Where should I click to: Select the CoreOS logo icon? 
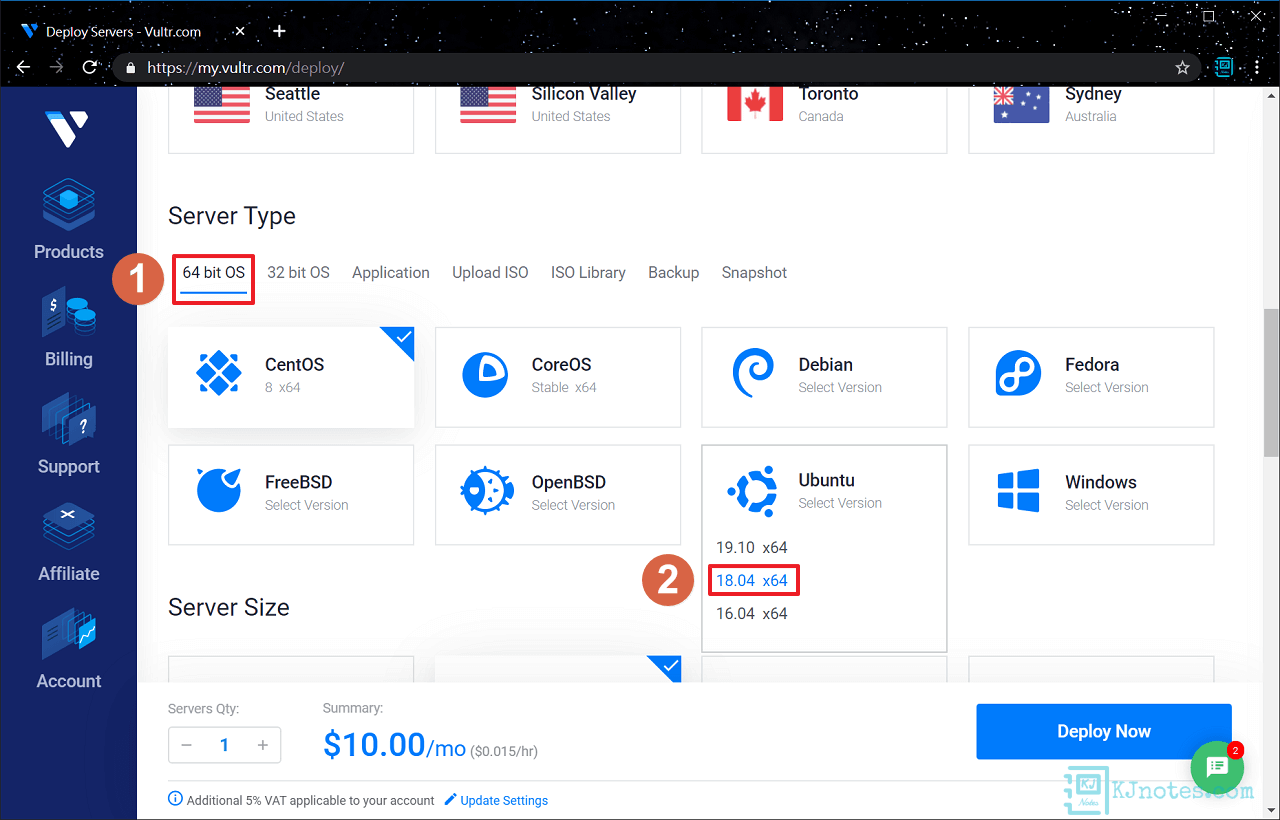click(485, 375)
